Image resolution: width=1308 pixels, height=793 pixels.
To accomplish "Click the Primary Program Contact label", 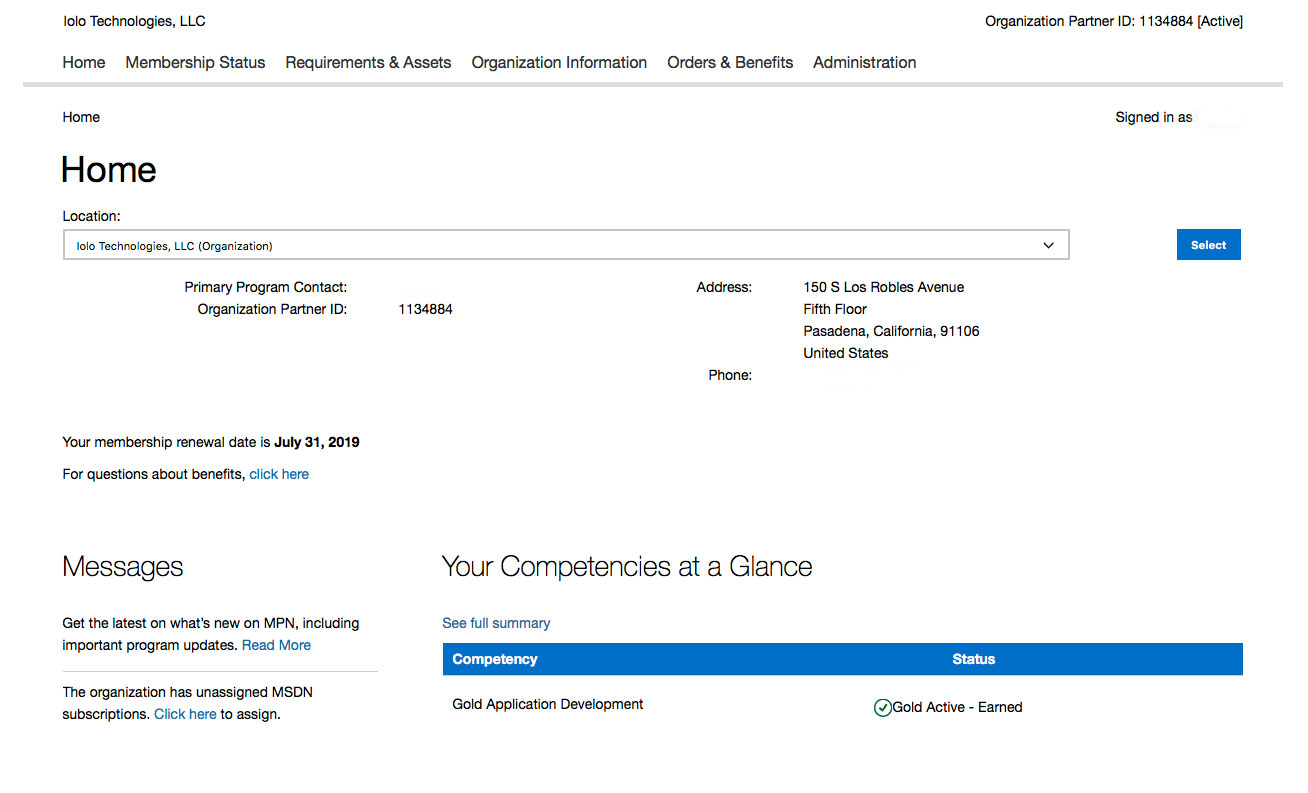I will click(x=266, y=287).
